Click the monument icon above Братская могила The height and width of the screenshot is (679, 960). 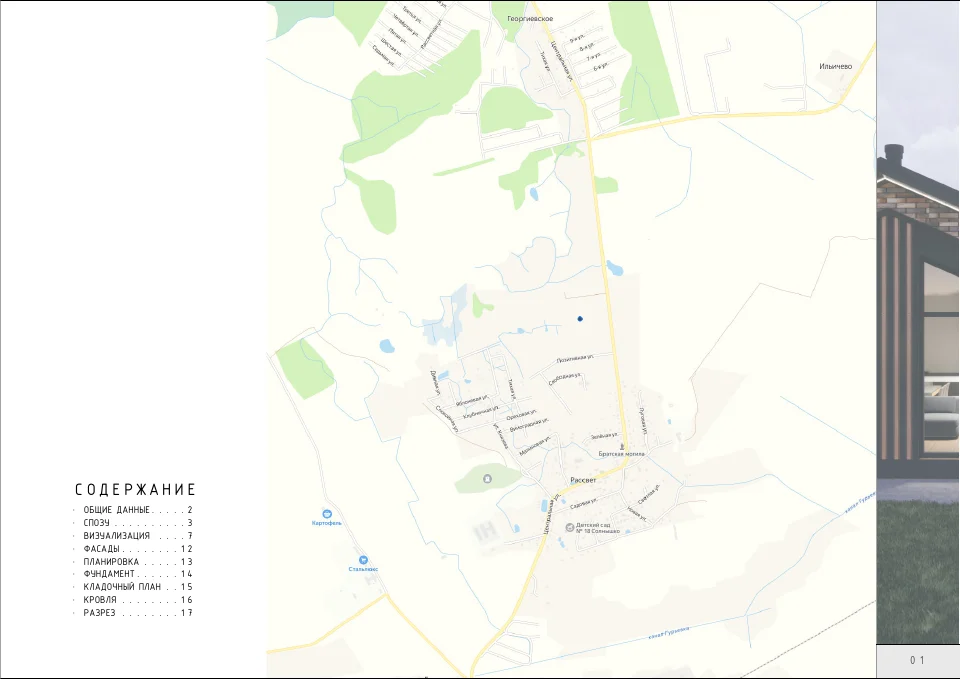(623, 446)
